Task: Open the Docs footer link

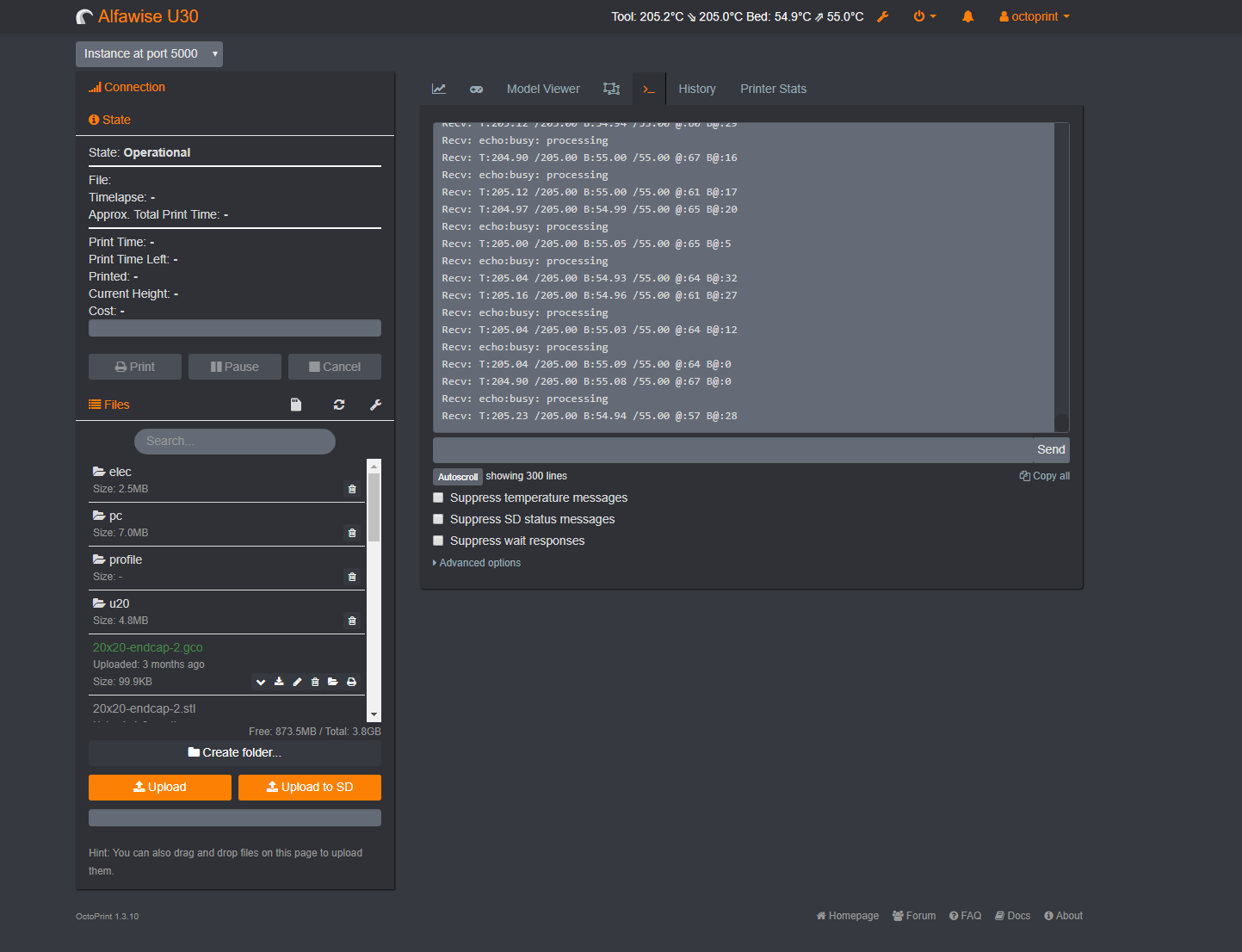Action: pos(1013,916)
